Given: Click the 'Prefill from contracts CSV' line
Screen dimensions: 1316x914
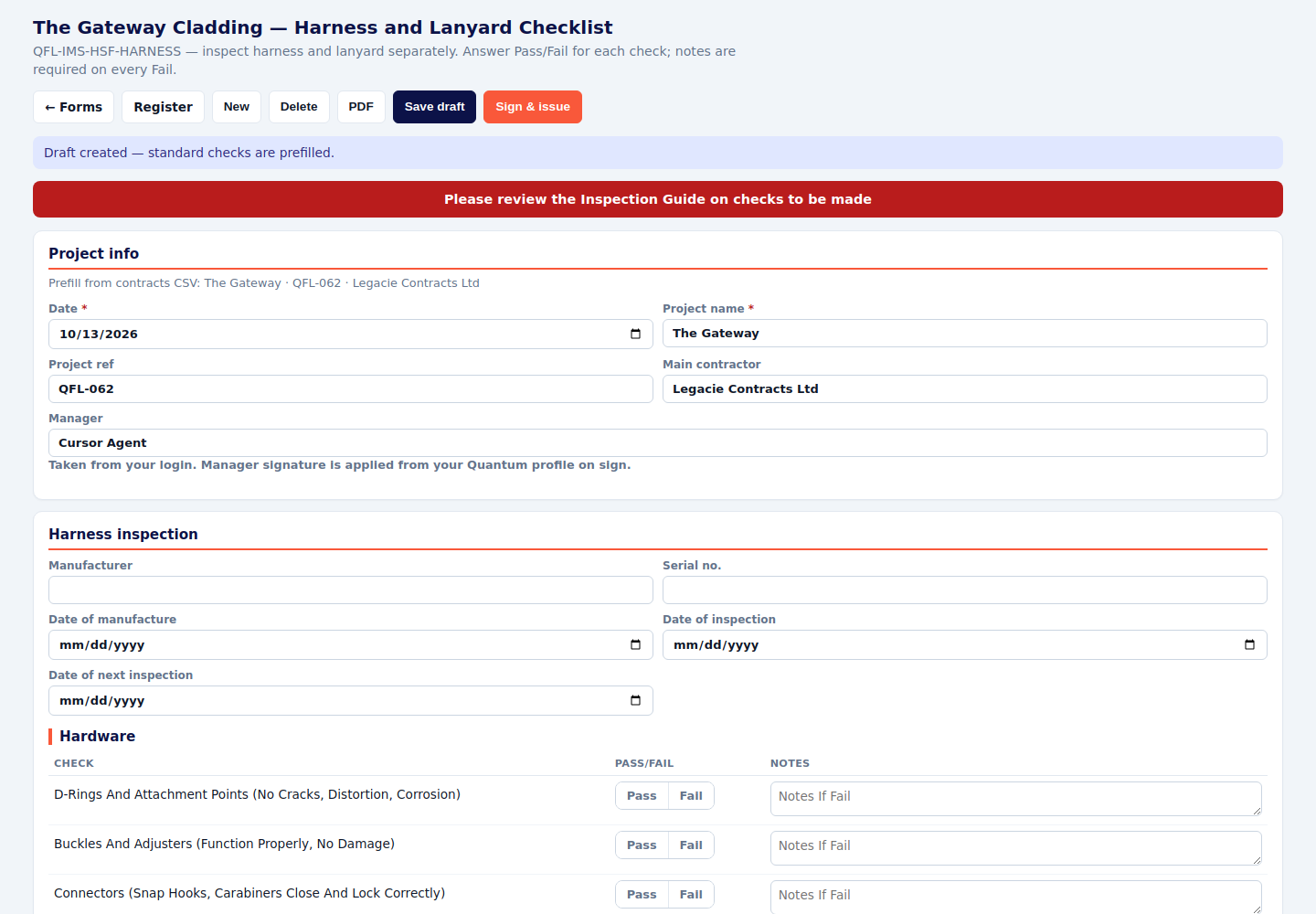Looking at the screenshot, I should coord(264,283).
